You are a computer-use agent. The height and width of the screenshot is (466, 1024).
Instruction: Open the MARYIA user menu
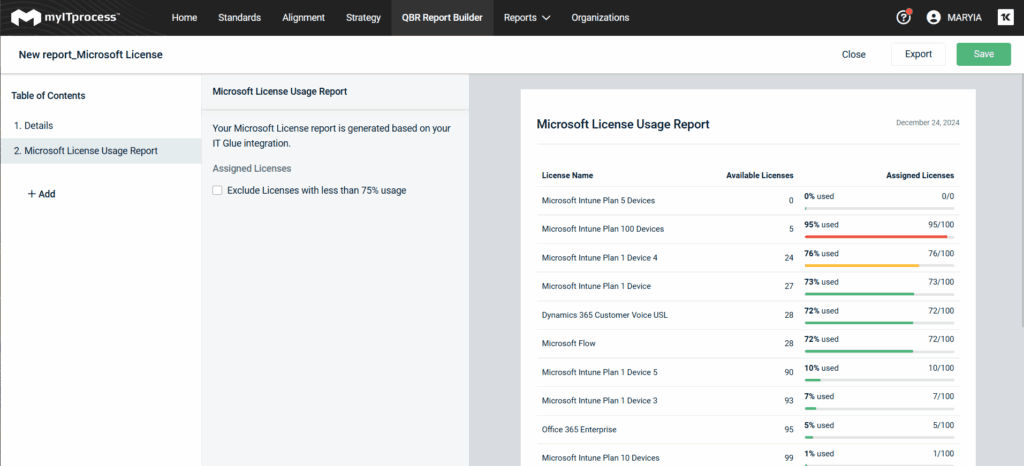[964, 17]
